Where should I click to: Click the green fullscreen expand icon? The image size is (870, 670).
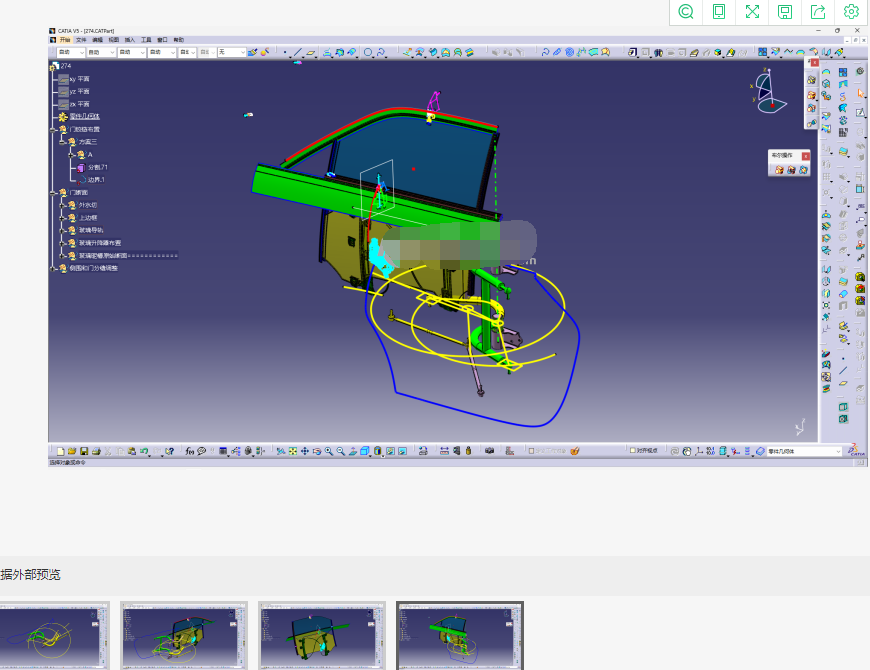pos(752,12)
